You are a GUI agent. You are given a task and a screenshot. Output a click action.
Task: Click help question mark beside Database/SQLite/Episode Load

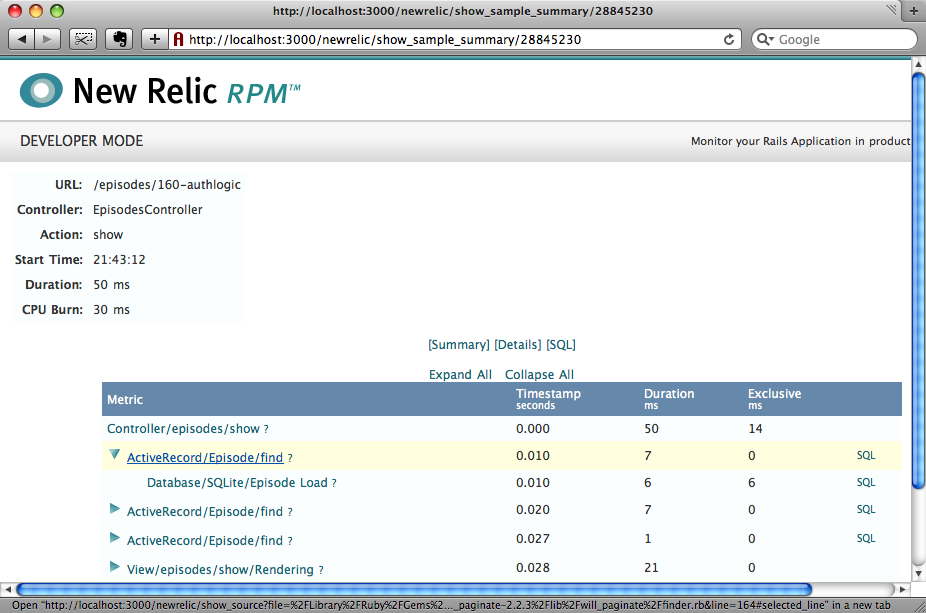334,483
